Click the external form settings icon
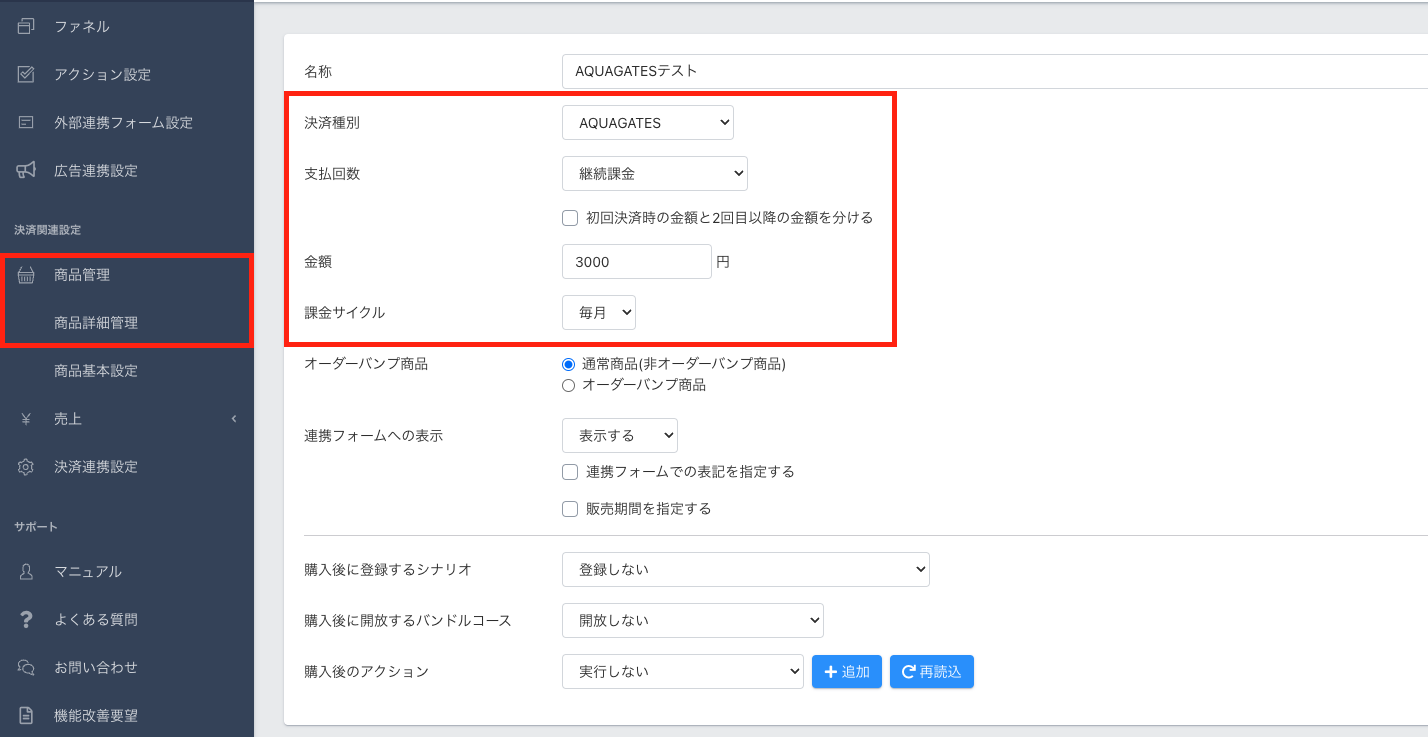The height and width of the screenshot is (737, 1428). tap(26, 123)
